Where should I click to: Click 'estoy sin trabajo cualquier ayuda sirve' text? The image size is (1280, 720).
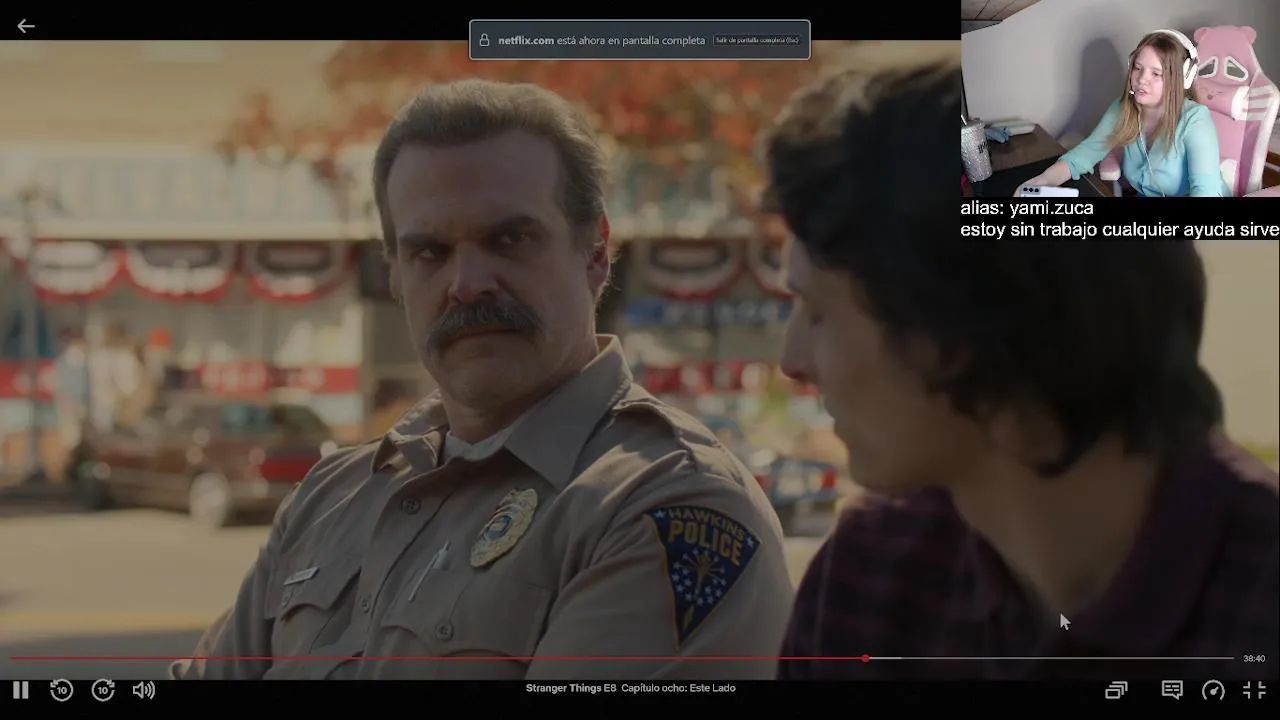pyautogui.click(x=1120, y=230)
